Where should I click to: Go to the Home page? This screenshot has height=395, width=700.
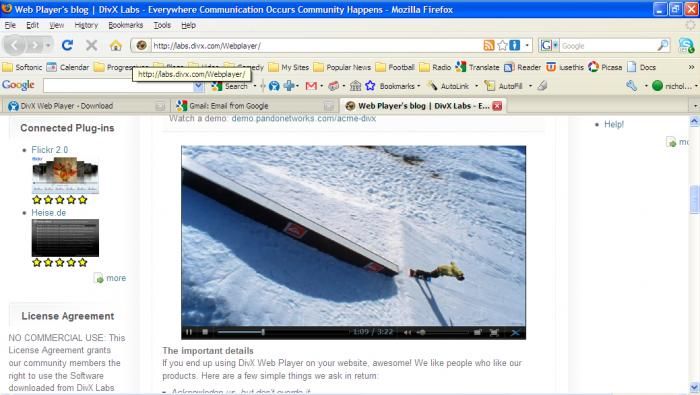(x=116, y=45)
